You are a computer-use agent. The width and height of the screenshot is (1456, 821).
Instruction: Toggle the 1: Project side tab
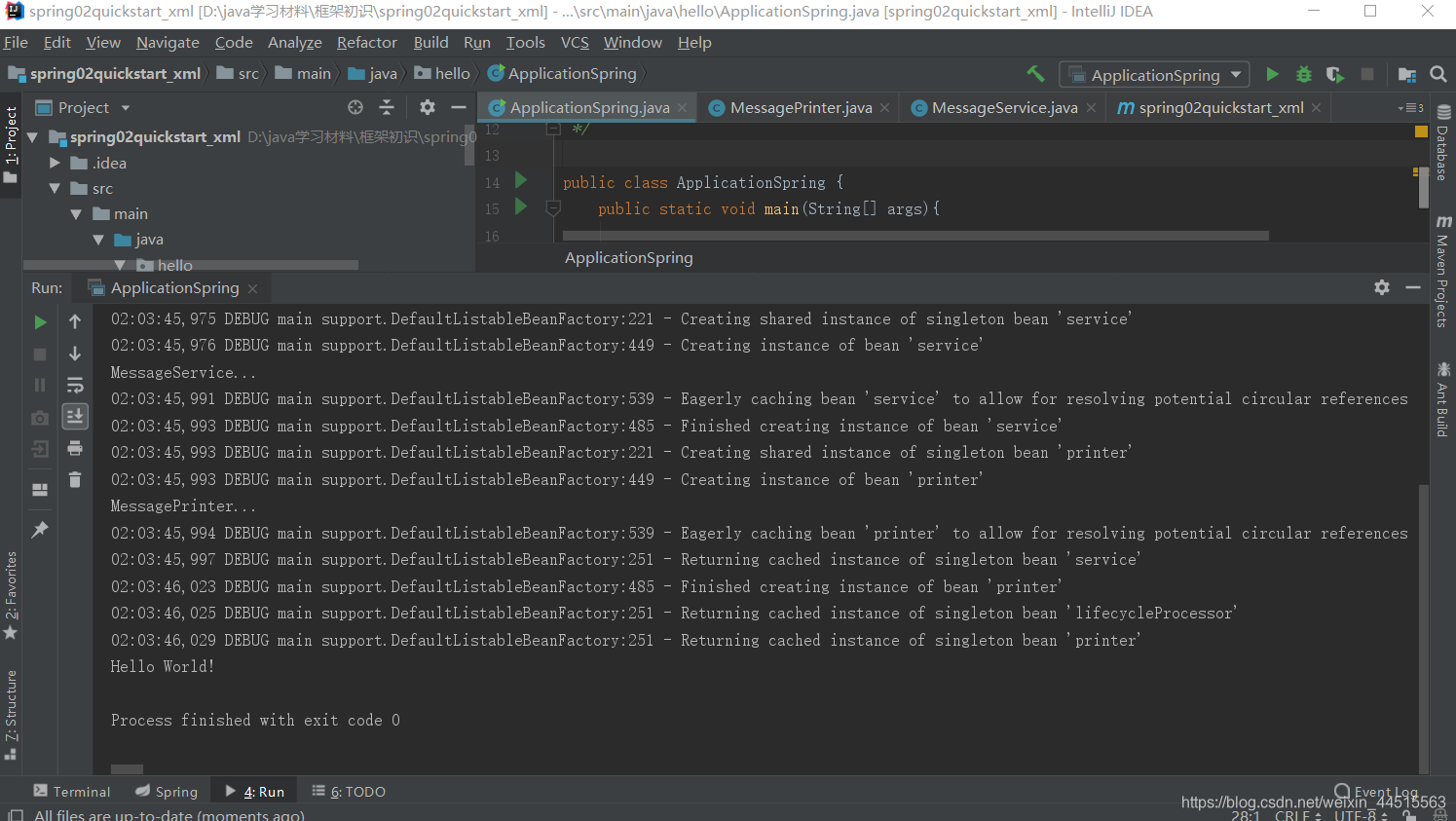pos(11,144)
